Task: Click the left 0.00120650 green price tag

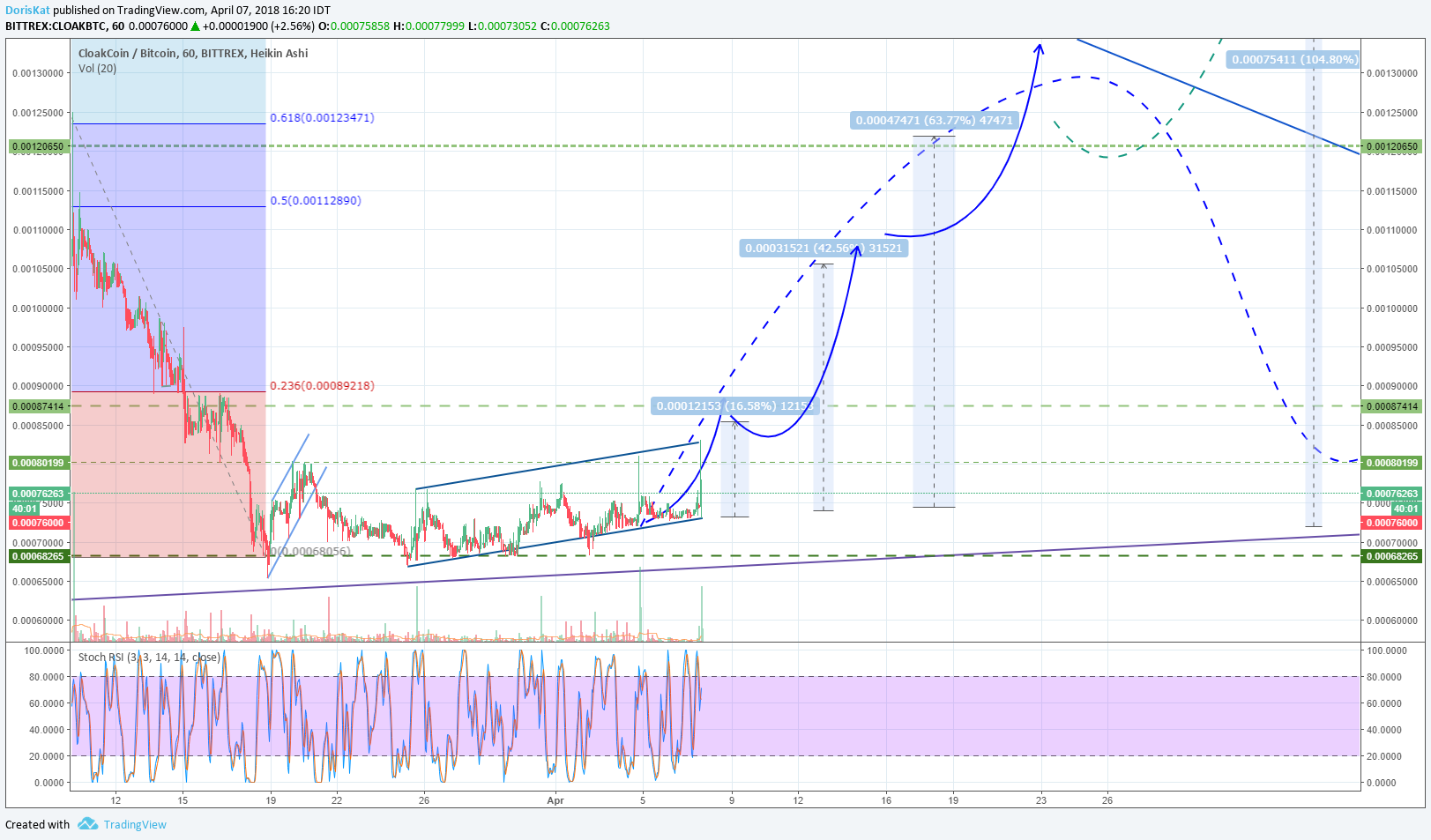Action: [x=38, y=146]
